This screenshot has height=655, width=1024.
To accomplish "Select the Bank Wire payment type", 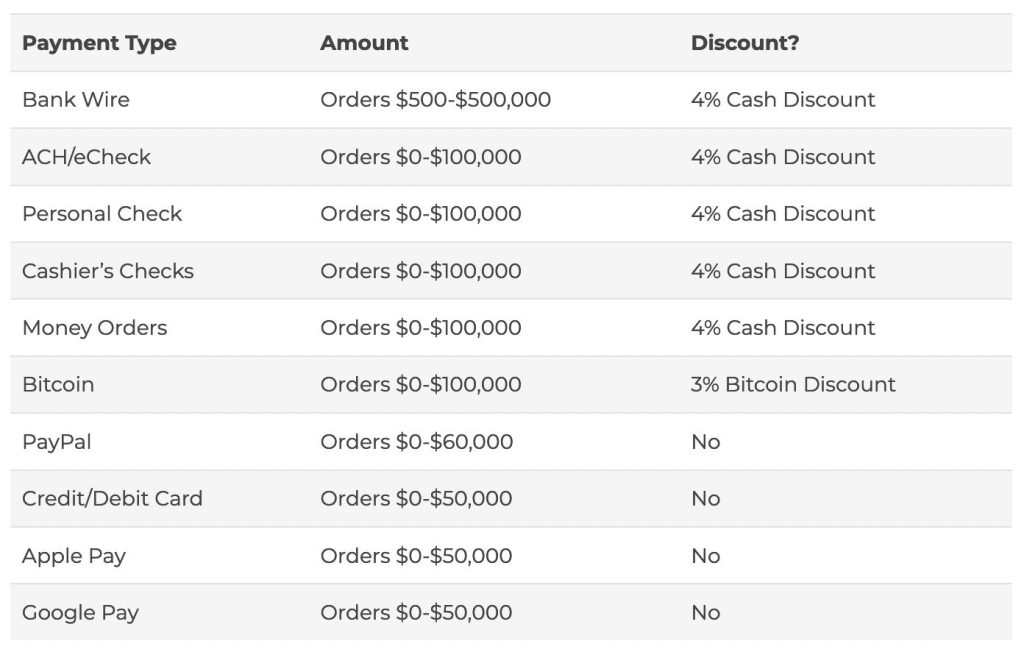I will [x=76, y=100].
